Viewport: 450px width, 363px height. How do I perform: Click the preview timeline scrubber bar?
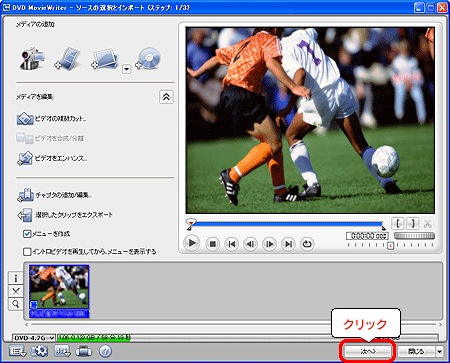[287, 224]
